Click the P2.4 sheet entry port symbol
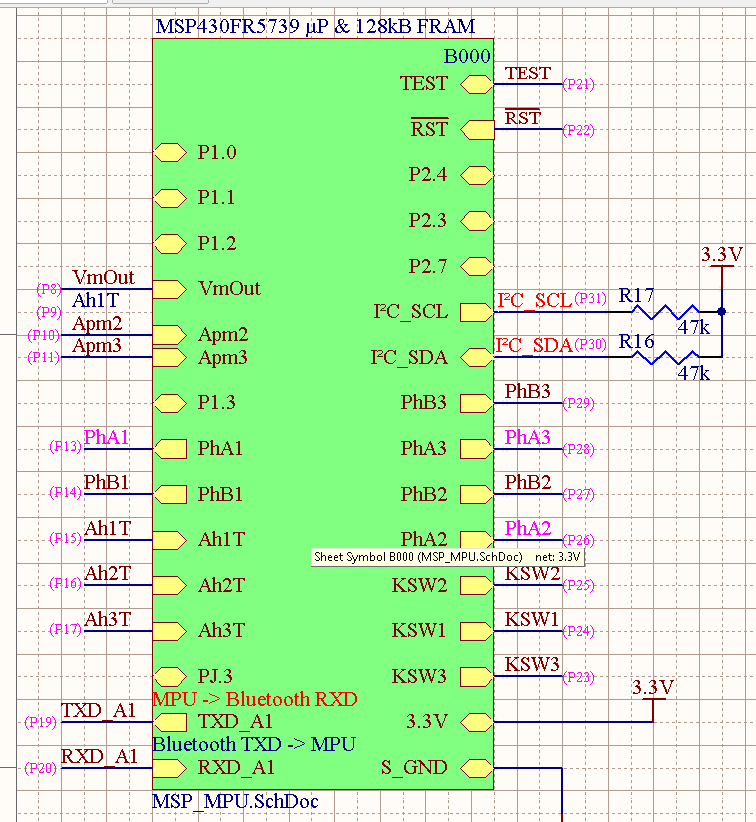 pyautogui.click(x=477, y=175)
